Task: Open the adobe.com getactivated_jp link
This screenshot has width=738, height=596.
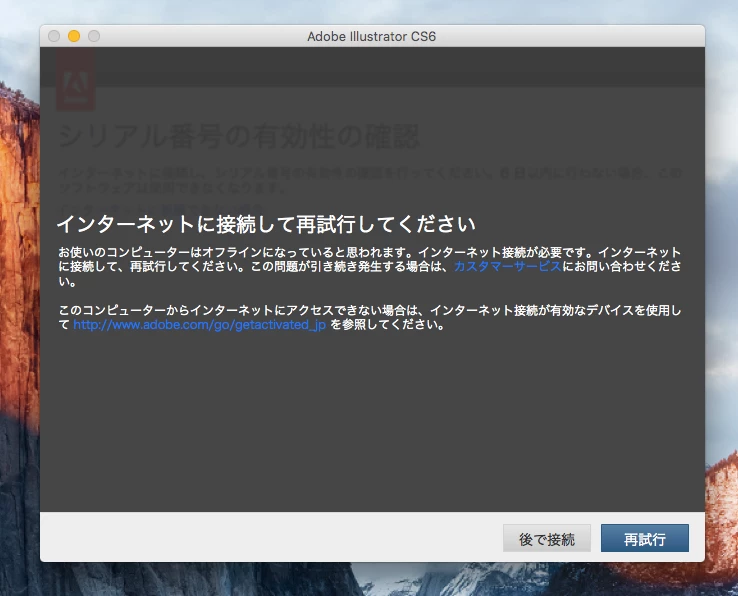Action: pyautogui.click(x=200, y=325)
